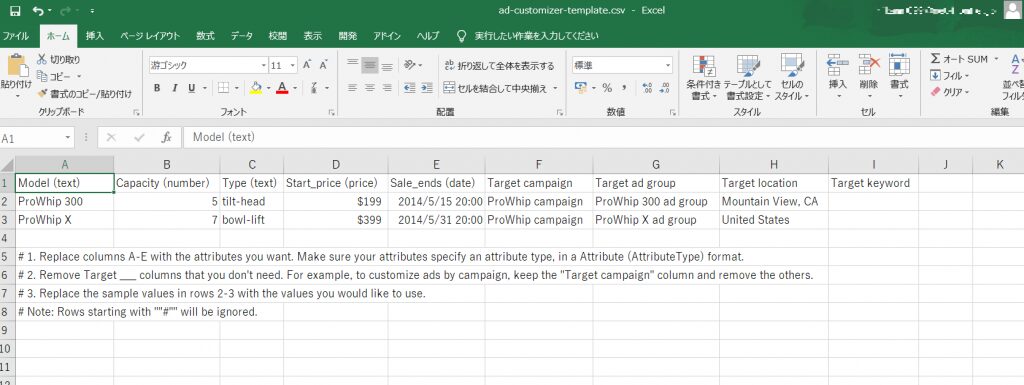The width and height of the screenshot is (1024, 385).
Task: Align cell text right
Action: (387, 88)
